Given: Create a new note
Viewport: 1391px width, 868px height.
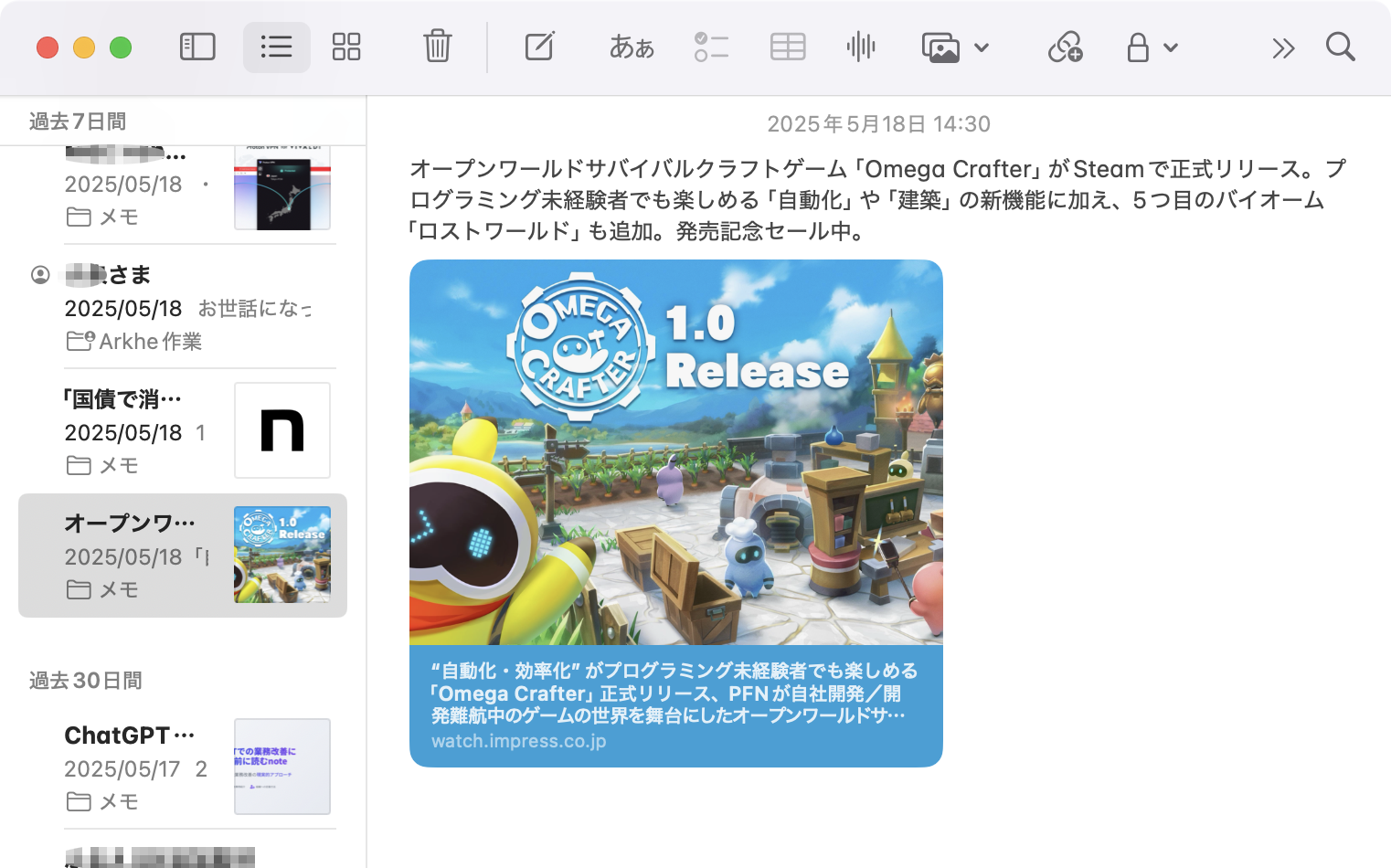Looking at the screenshot, I should point(539,47).
